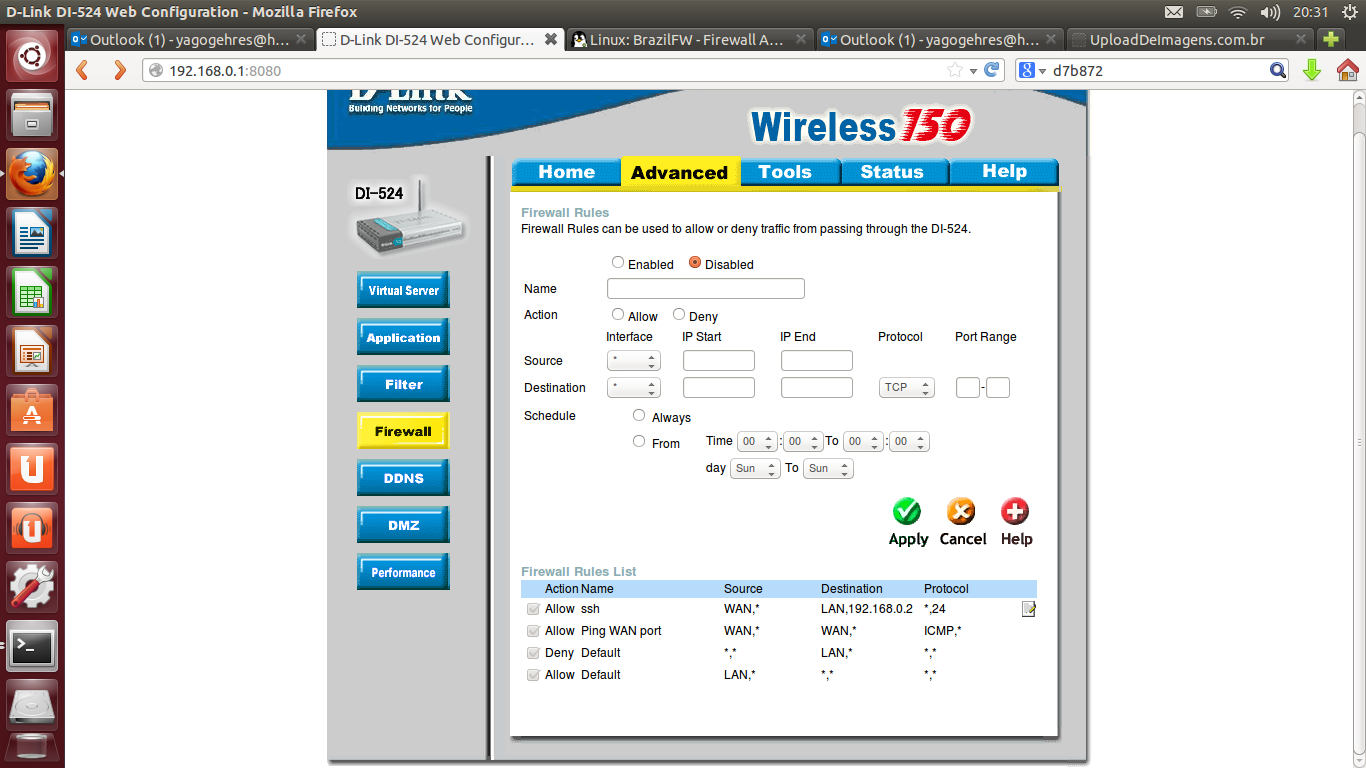This screenshot has width=1366, height=768.
Task: Click the rule Name input field
Action: point(706,289)
